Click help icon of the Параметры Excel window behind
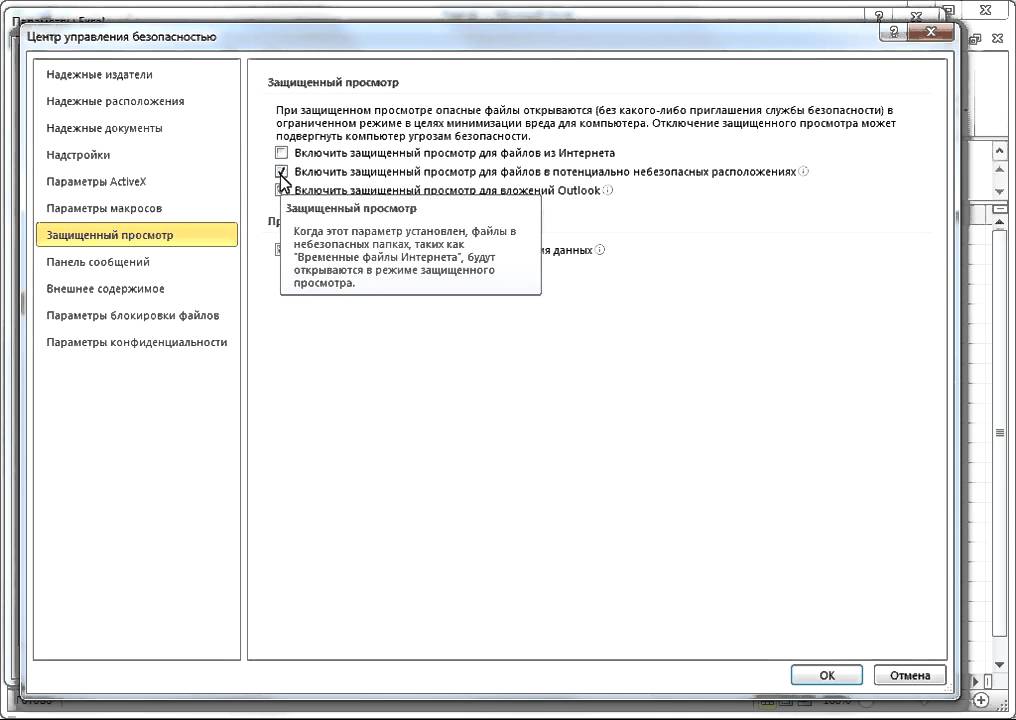 879,16
